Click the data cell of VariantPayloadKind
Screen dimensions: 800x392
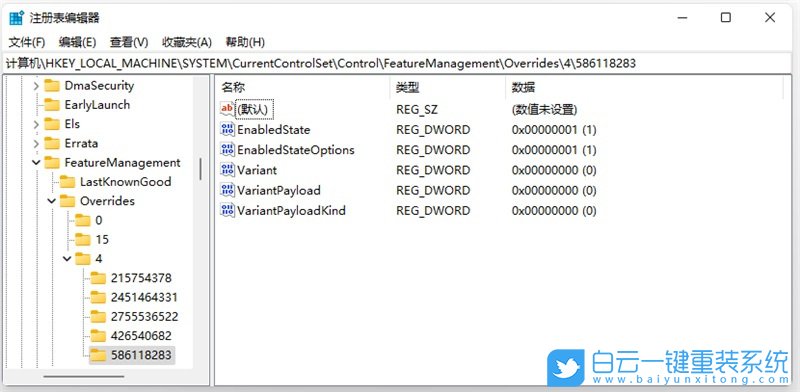click(x=554, y=210)
